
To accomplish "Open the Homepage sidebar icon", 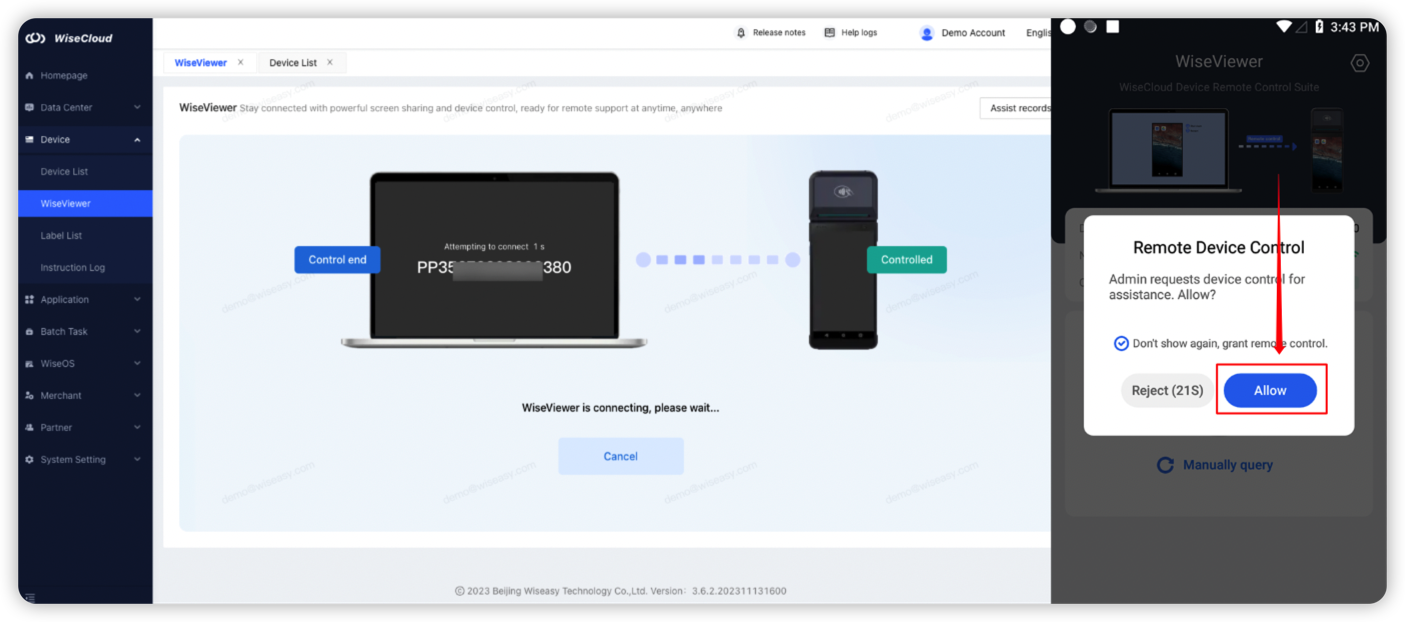I will (x=29, y=76).
